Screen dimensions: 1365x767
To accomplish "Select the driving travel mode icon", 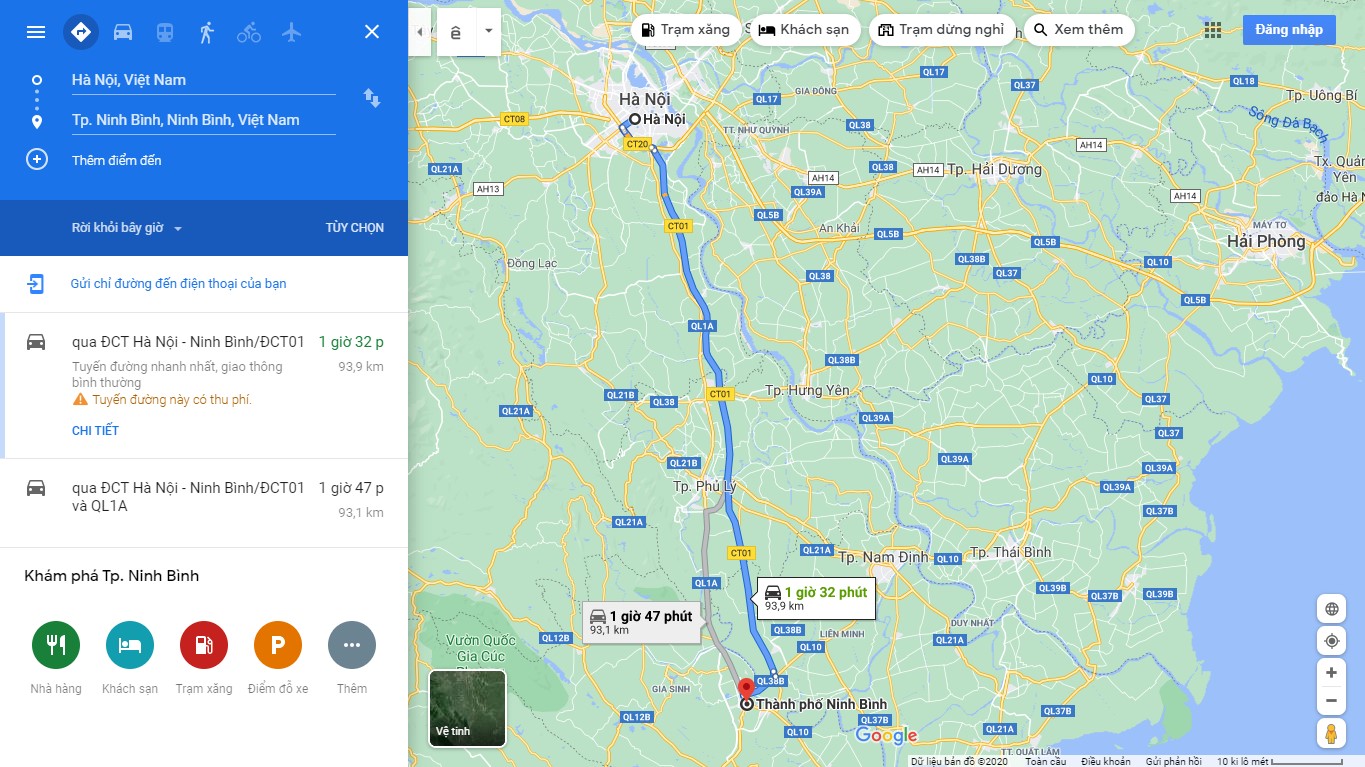I will 123,32.
